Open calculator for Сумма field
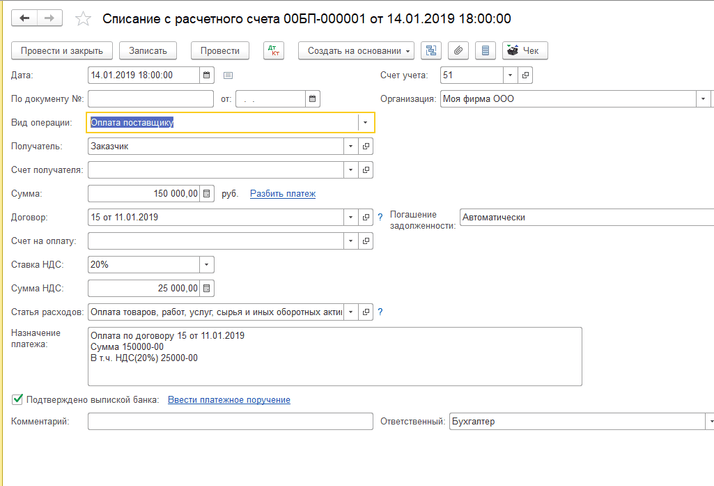 point(207,194)
